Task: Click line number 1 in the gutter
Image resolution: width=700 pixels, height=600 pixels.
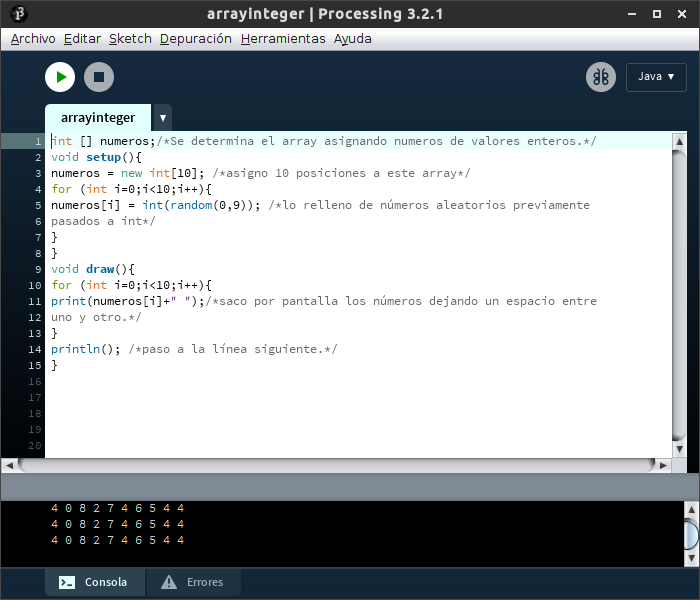Action: (38, 142)
